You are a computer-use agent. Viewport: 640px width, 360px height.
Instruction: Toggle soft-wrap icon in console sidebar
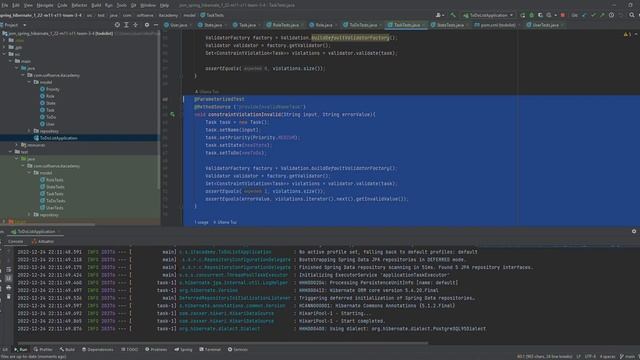(x=9, y=270)
